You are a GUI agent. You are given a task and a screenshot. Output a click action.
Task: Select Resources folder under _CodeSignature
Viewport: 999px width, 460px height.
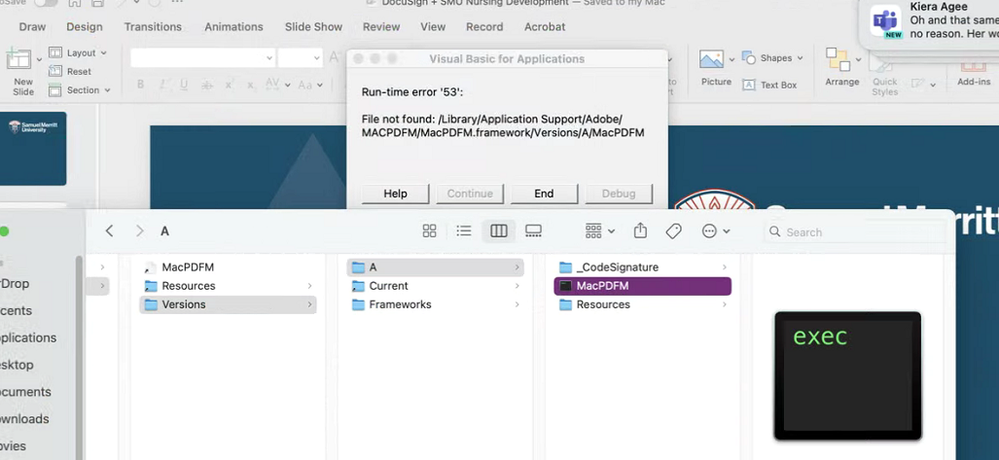pyautogui.click(x=643, y=305)
